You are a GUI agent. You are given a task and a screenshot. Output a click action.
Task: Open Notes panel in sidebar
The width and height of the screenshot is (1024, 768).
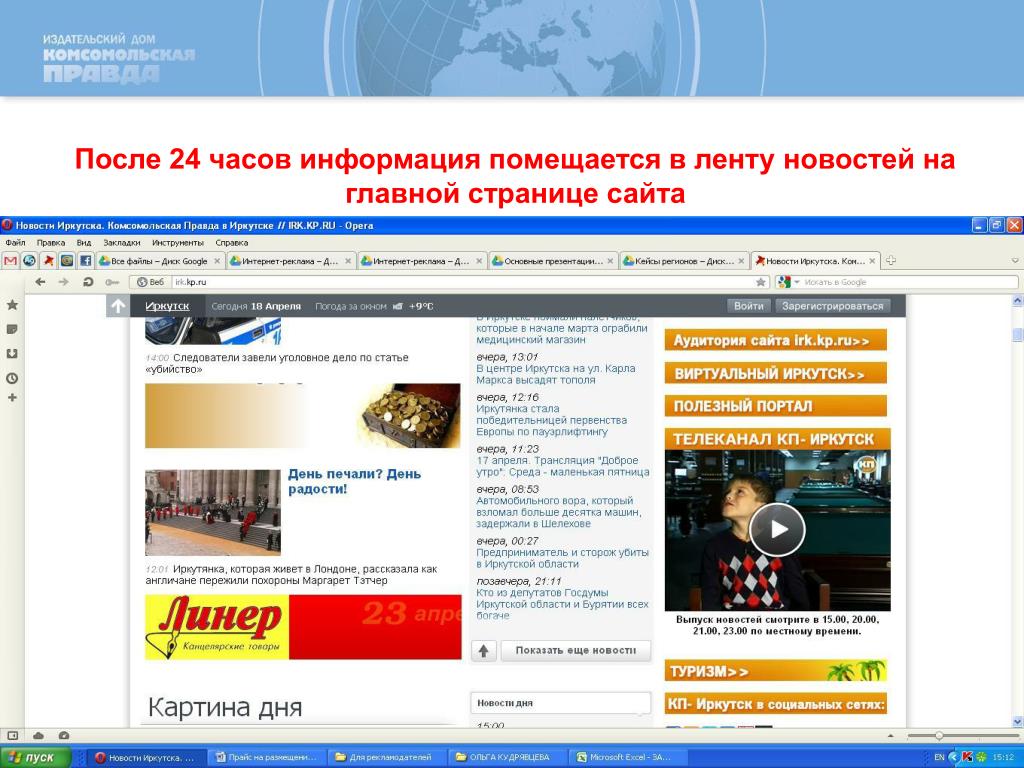12,330
